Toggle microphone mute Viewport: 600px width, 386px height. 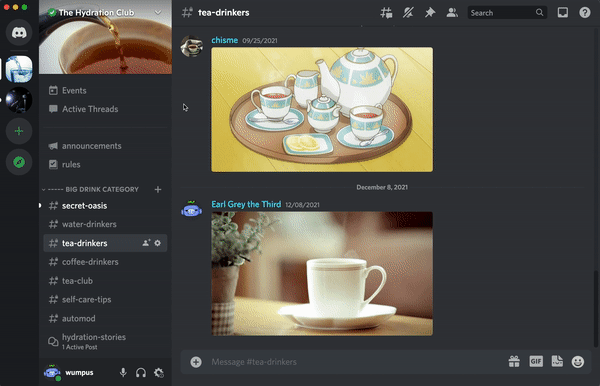click(x=123, y=372)
